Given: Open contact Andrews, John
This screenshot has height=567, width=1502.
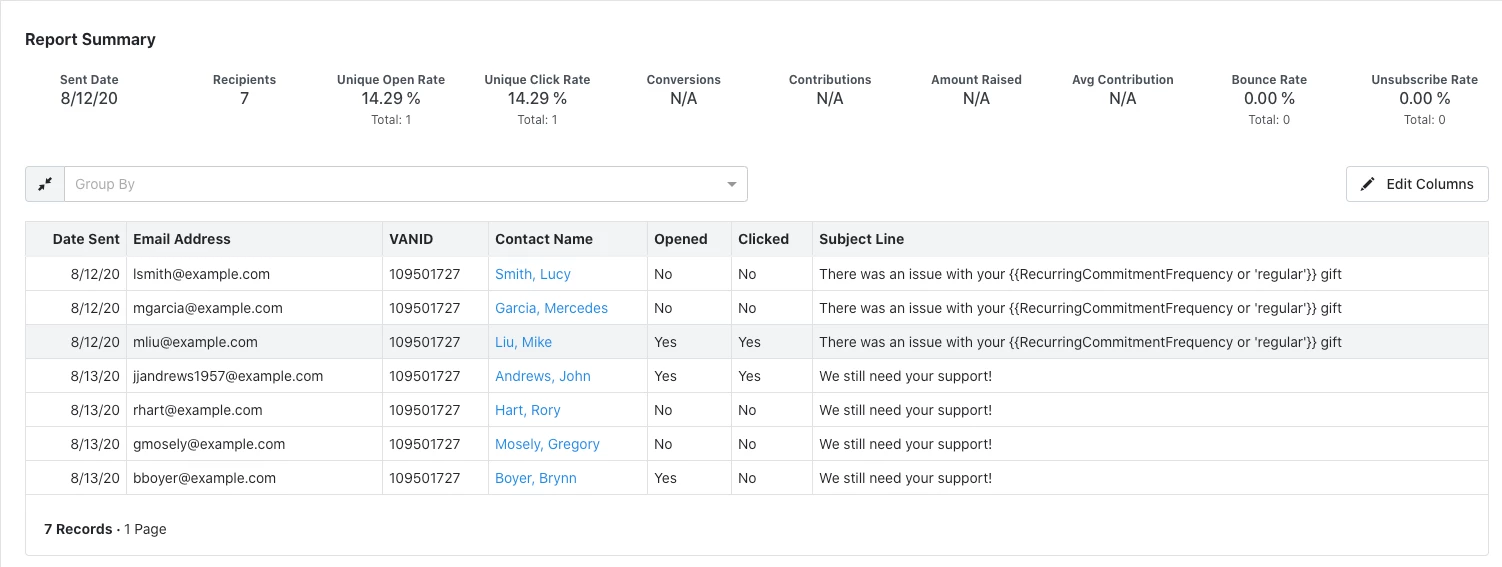Looking at the screenshot, I should coord(543,376).
